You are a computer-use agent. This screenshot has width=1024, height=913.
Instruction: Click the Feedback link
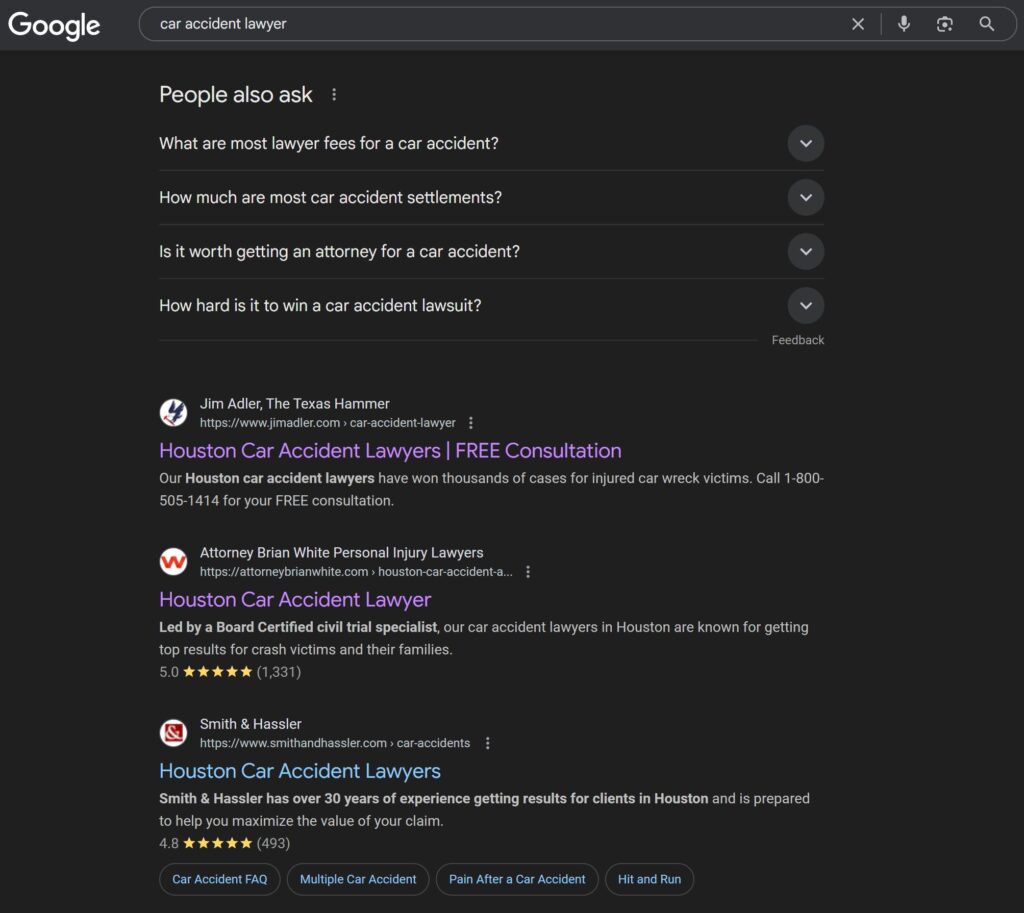[797, 340]
